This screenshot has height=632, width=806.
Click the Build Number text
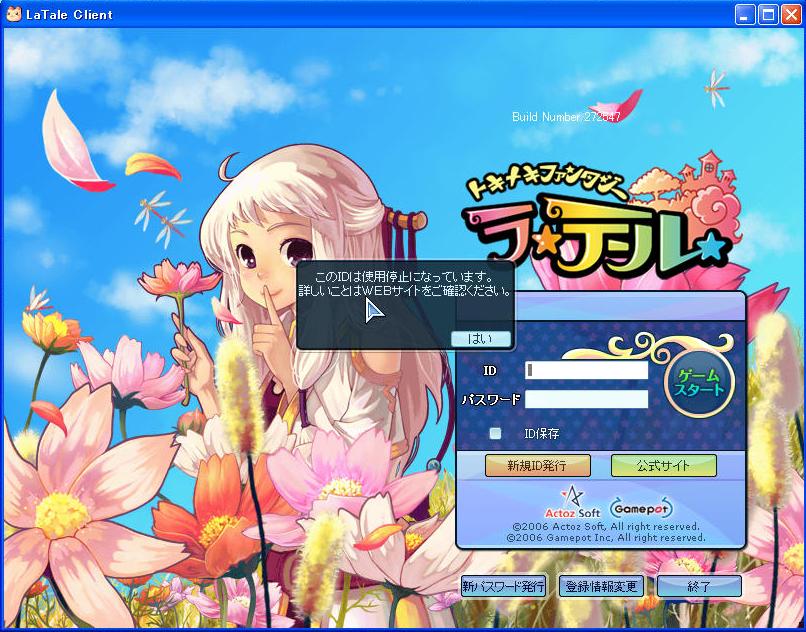(566, 117)
